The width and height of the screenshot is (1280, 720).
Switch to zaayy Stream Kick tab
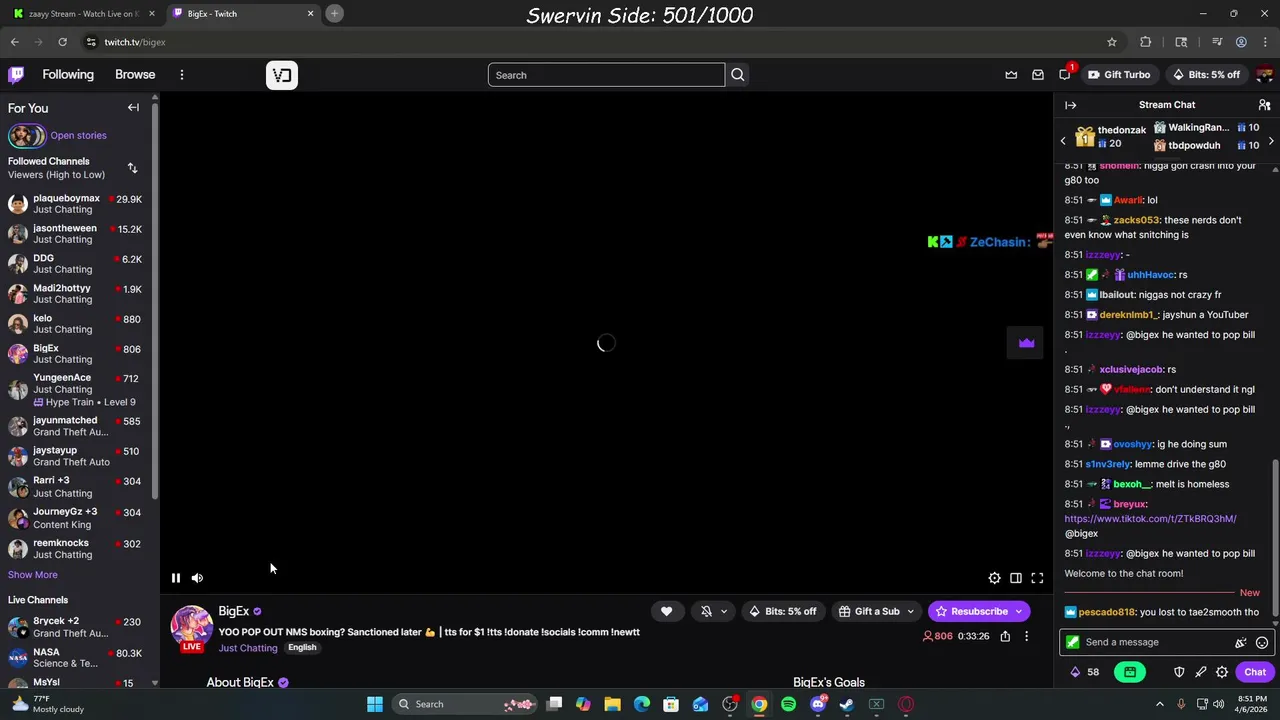pos(84,14)
